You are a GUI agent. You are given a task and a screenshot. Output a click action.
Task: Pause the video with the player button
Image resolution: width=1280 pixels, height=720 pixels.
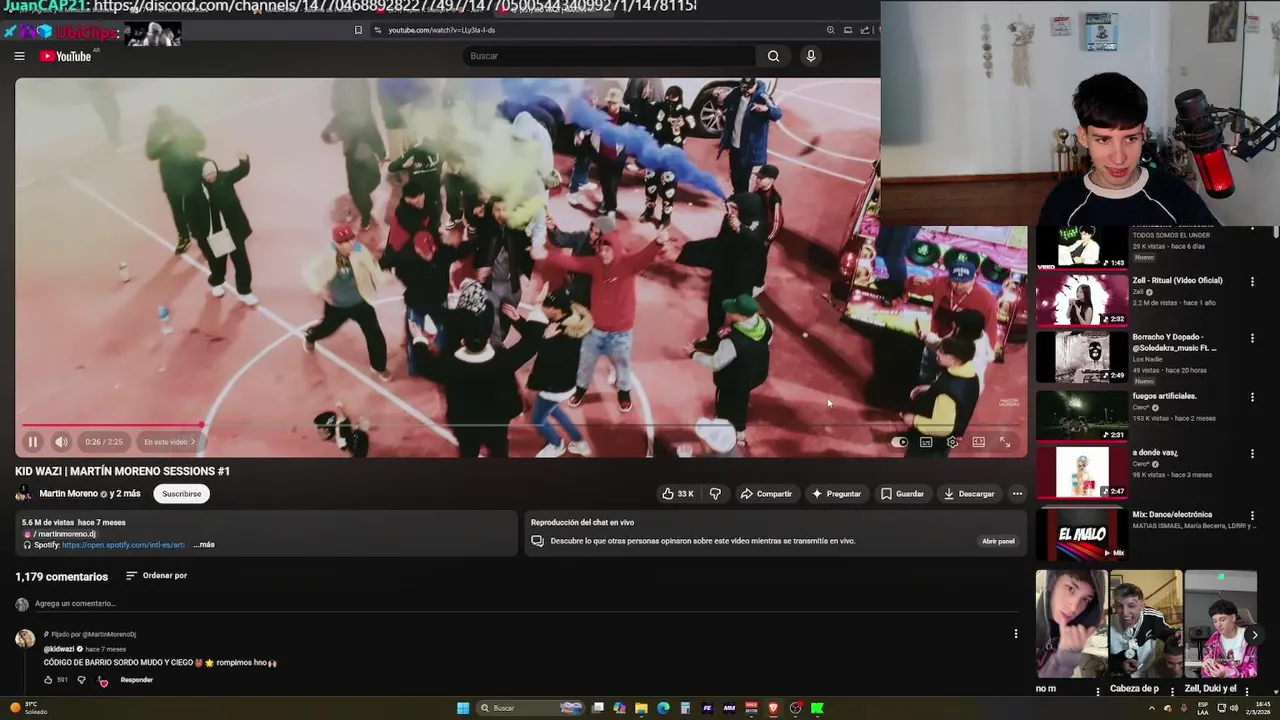click(32, 442)
